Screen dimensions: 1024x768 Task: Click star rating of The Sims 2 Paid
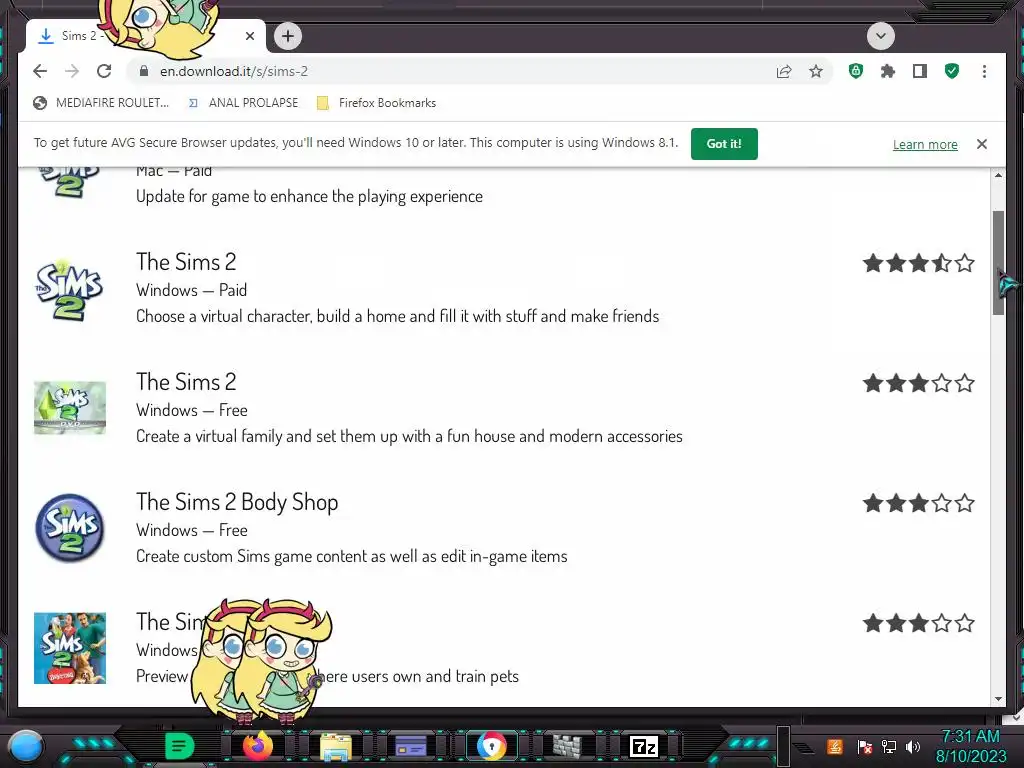pyautogui.click(x=918, y=263)
